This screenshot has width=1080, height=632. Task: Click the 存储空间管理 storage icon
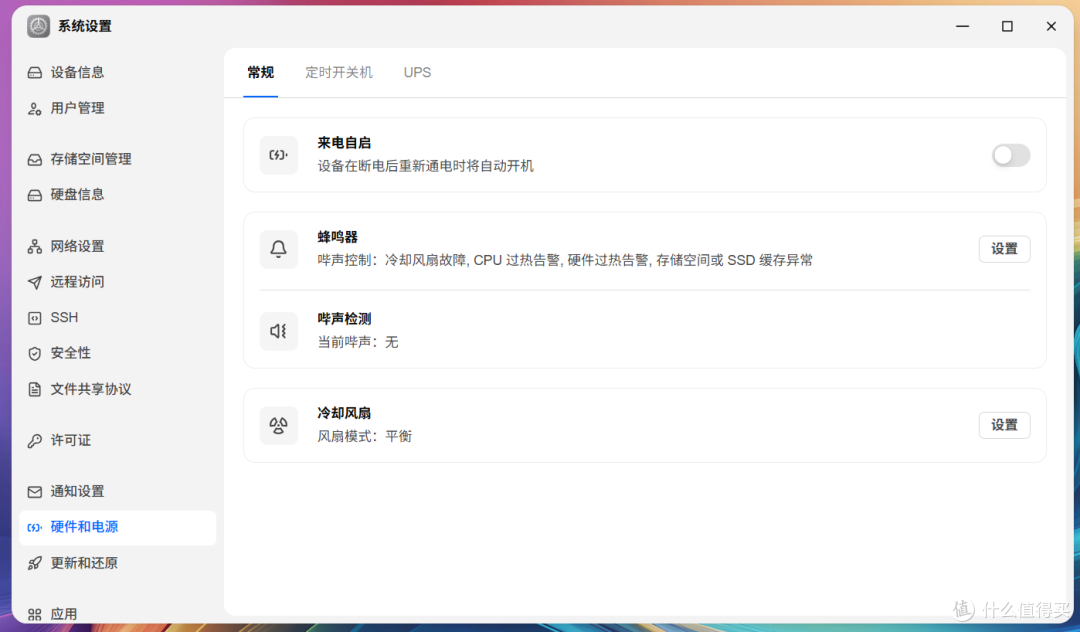[x=34, y=160]
